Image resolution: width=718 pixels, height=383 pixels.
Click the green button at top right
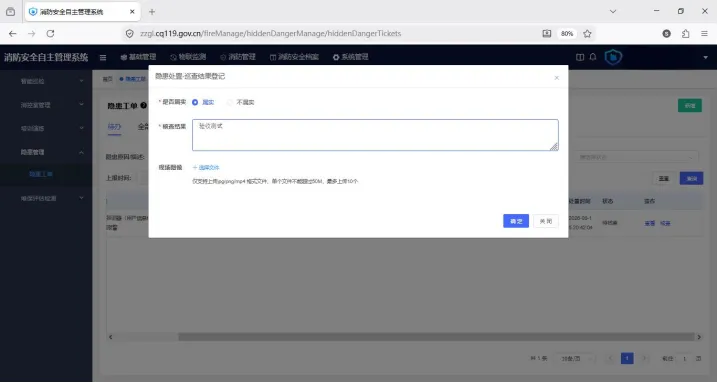[690, 106]
